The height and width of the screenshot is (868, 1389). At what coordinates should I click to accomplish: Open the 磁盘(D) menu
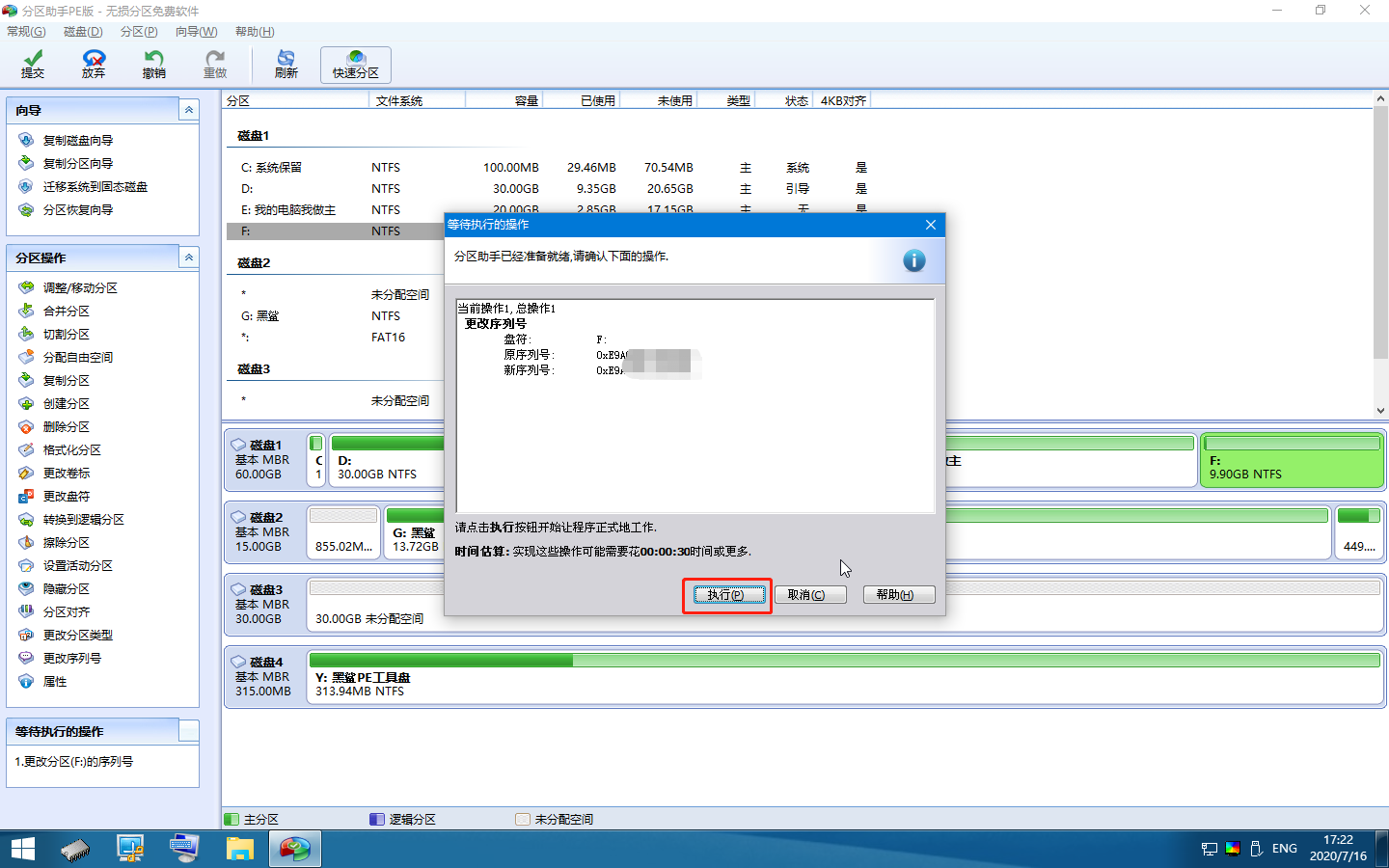pyautogui.click(x=83, y=32)
